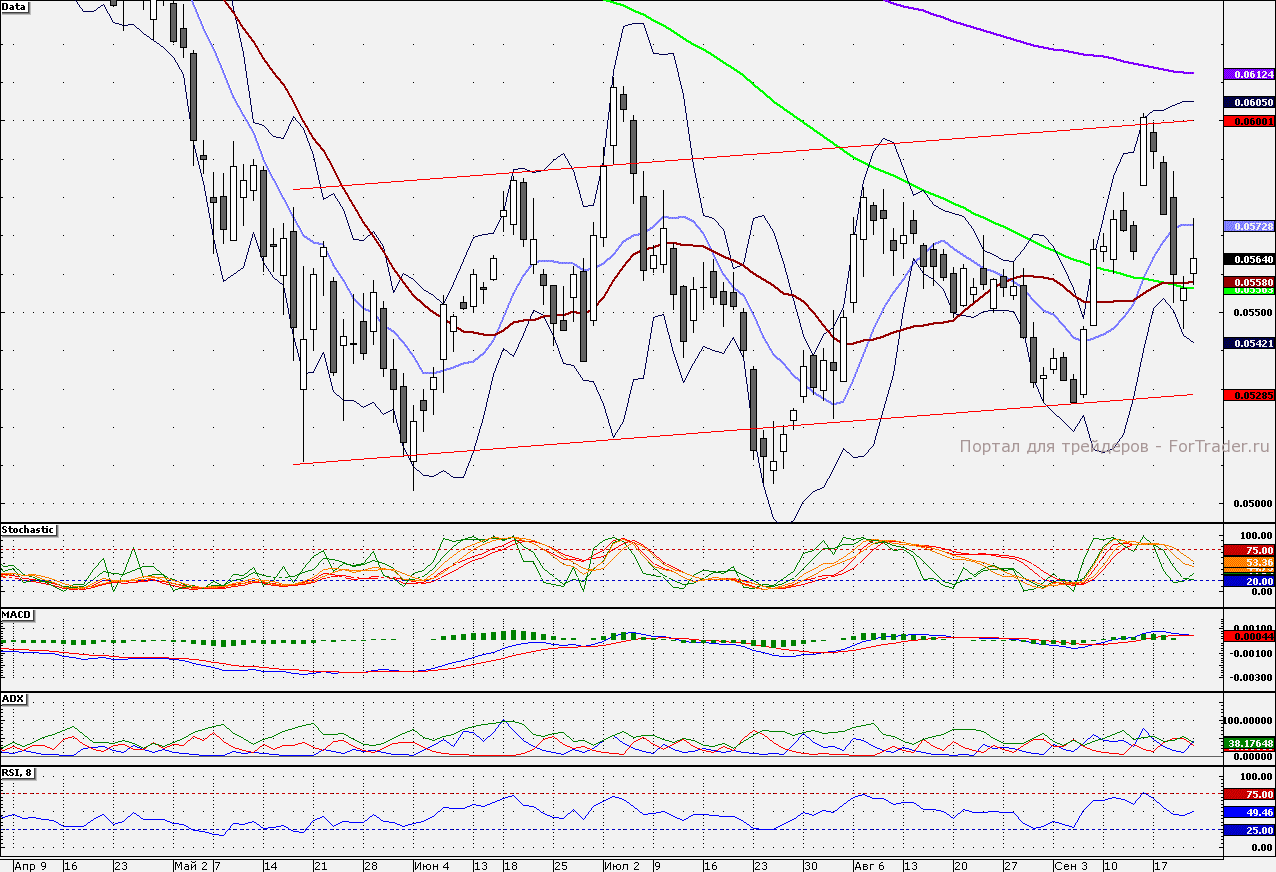Click the purple 0.06124 price tag
Viewport: 1276px width, 872px height.
(1248, 75)
